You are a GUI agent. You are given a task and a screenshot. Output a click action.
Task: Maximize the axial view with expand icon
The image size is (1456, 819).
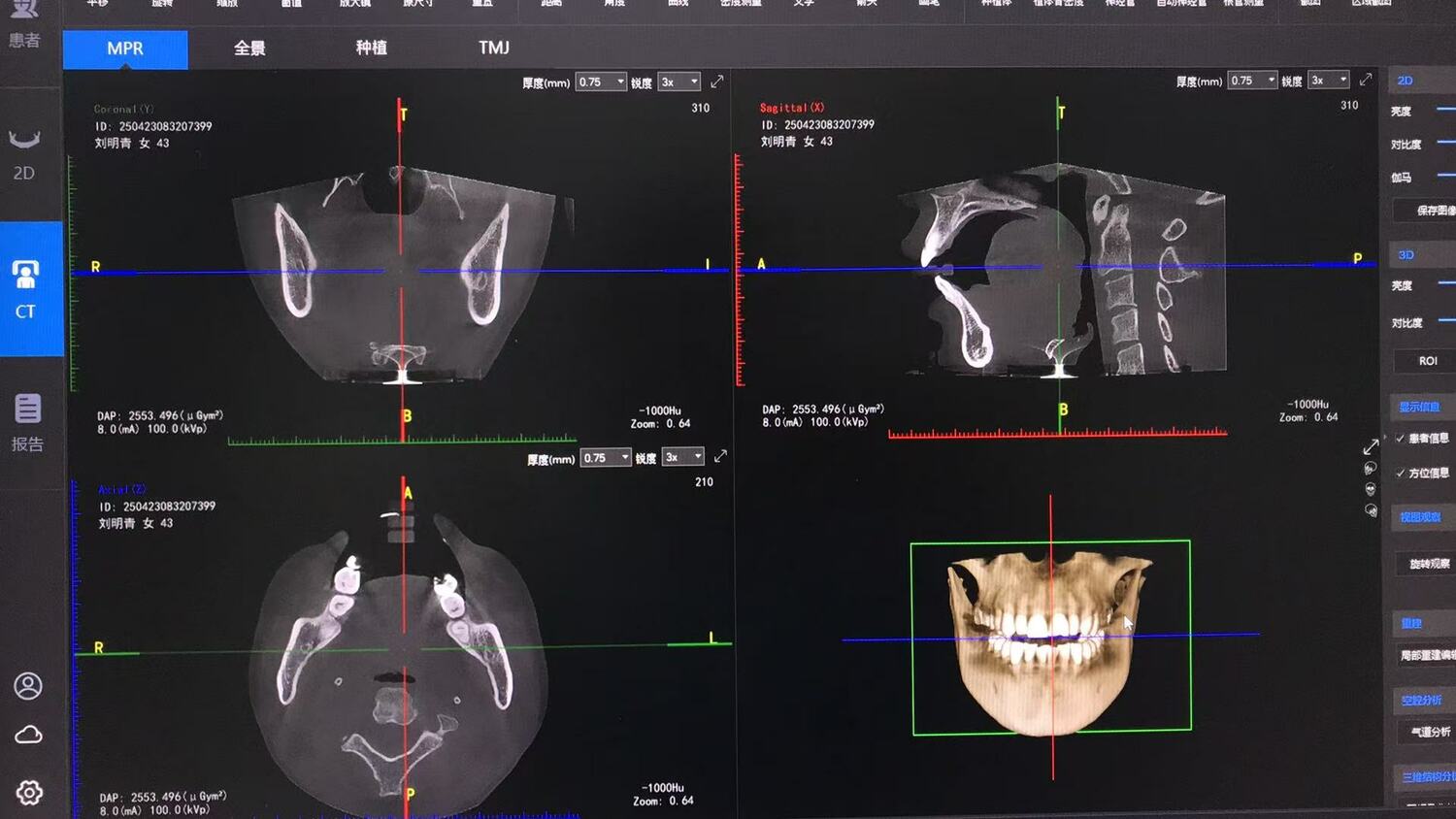pyautogui.click(x=720, y=456)
